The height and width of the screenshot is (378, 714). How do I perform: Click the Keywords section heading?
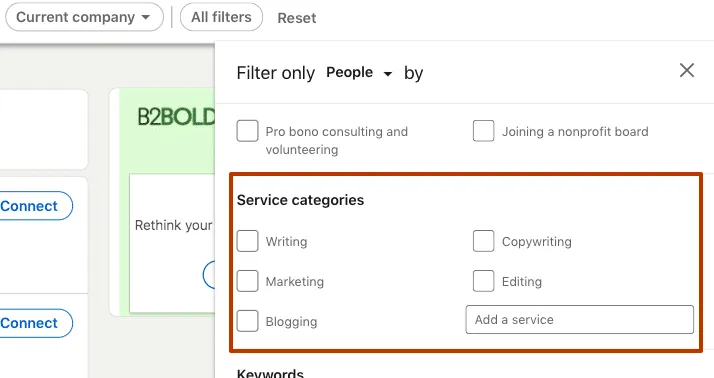point(270,373)
